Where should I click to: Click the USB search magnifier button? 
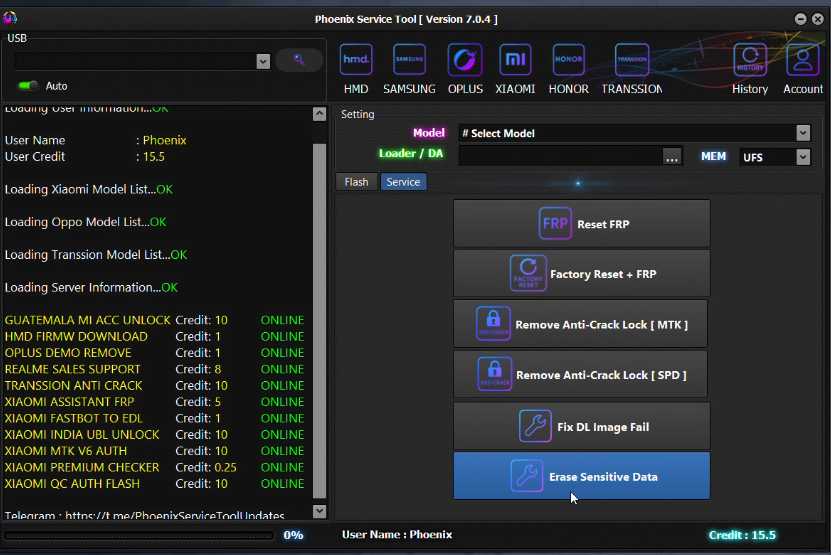[299, 59]
